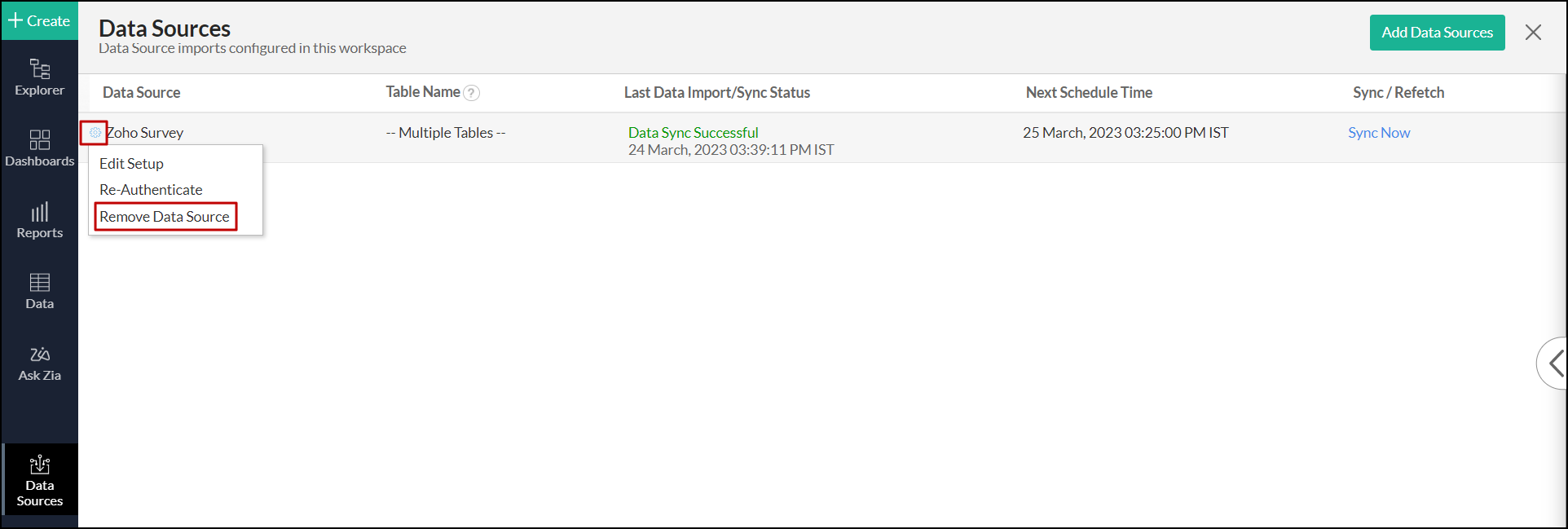Switch to the Data view in the sidebar
This screenshot has height=529, width=1568.
pos(39,291)
